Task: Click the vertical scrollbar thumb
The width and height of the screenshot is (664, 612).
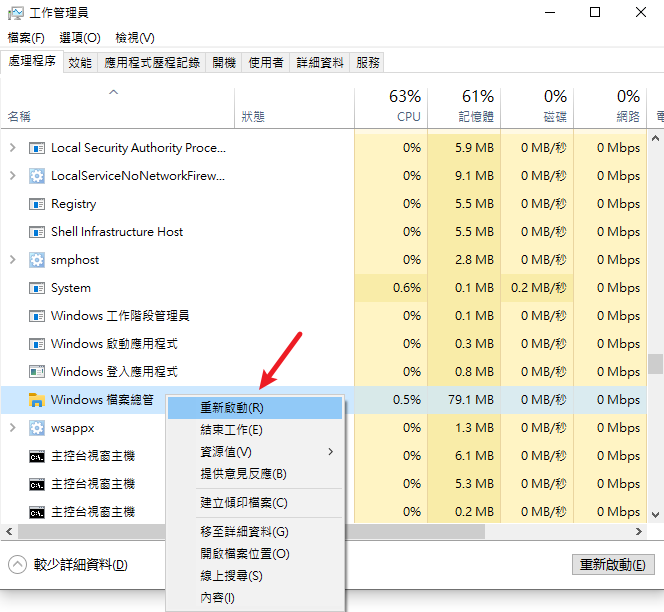Action: pyautogui.click(x=655, y=364)
